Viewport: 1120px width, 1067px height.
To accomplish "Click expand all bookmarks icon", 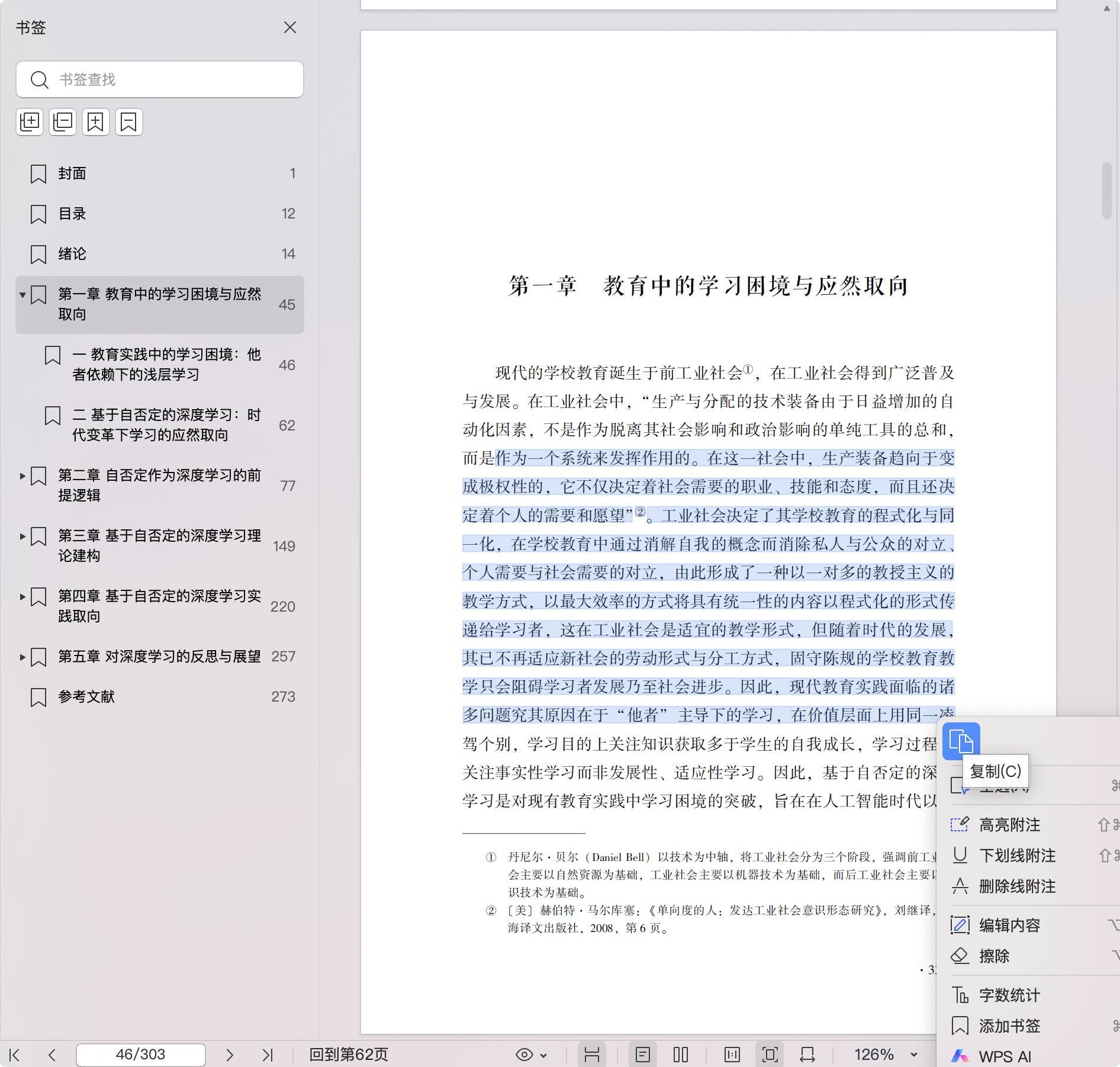I will tap(30, 122).
